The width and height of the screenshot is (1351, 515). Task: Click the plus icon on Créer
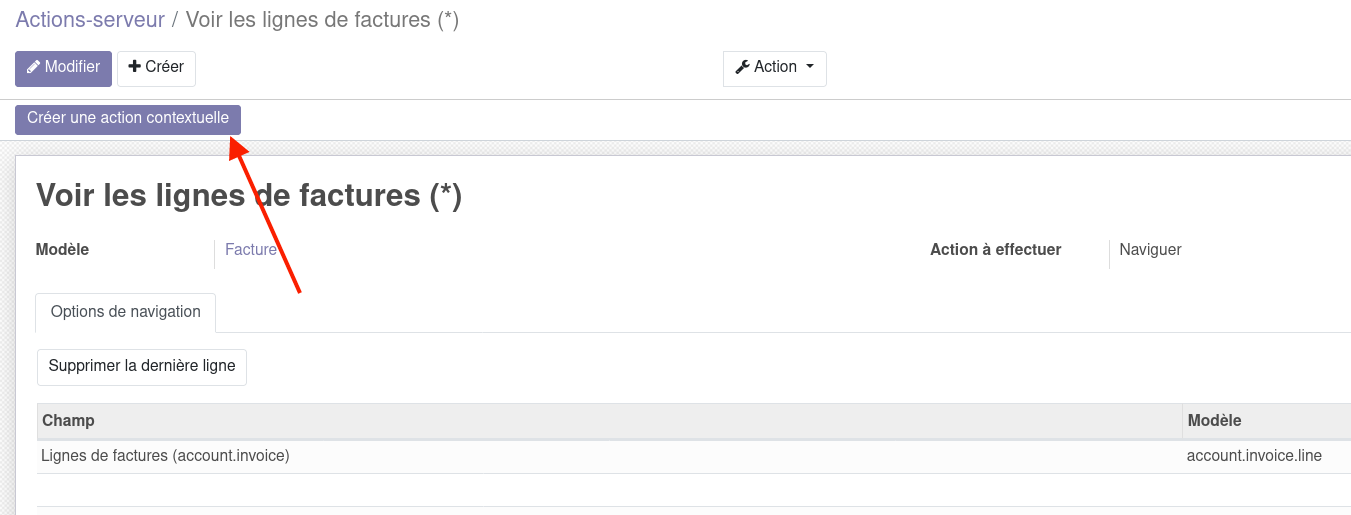coord(135,67)
